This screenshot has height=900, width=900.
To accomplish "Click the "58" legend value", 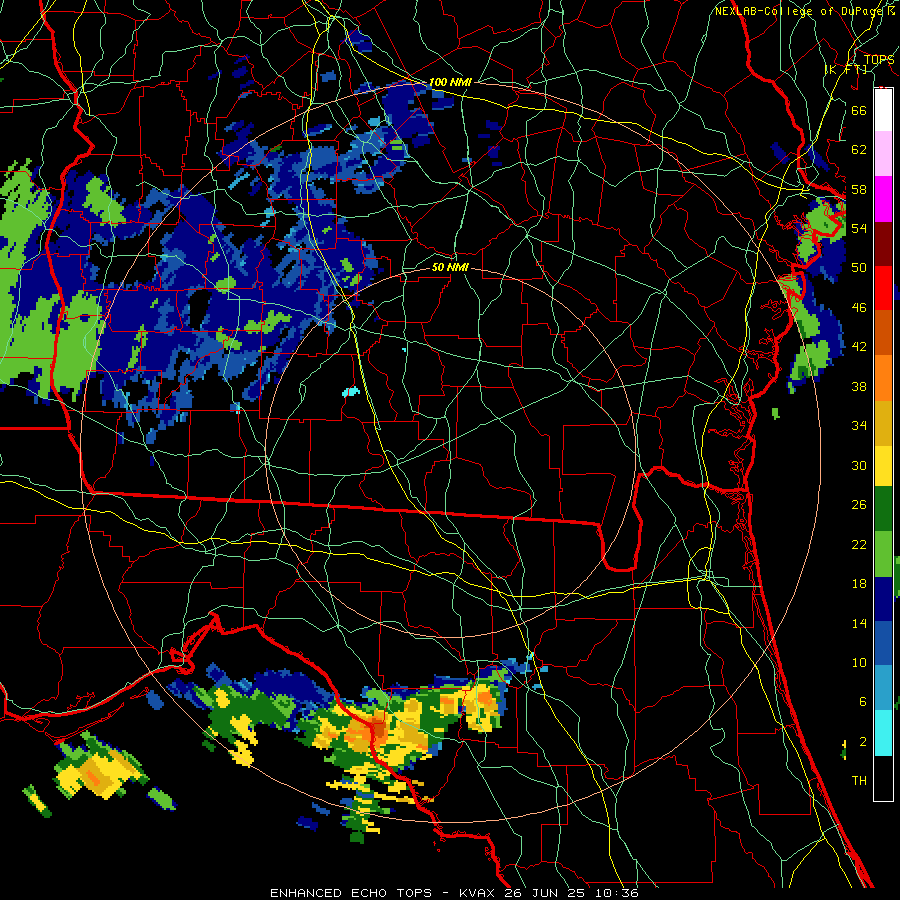I will pyautogui.click(x=859, y=189).
